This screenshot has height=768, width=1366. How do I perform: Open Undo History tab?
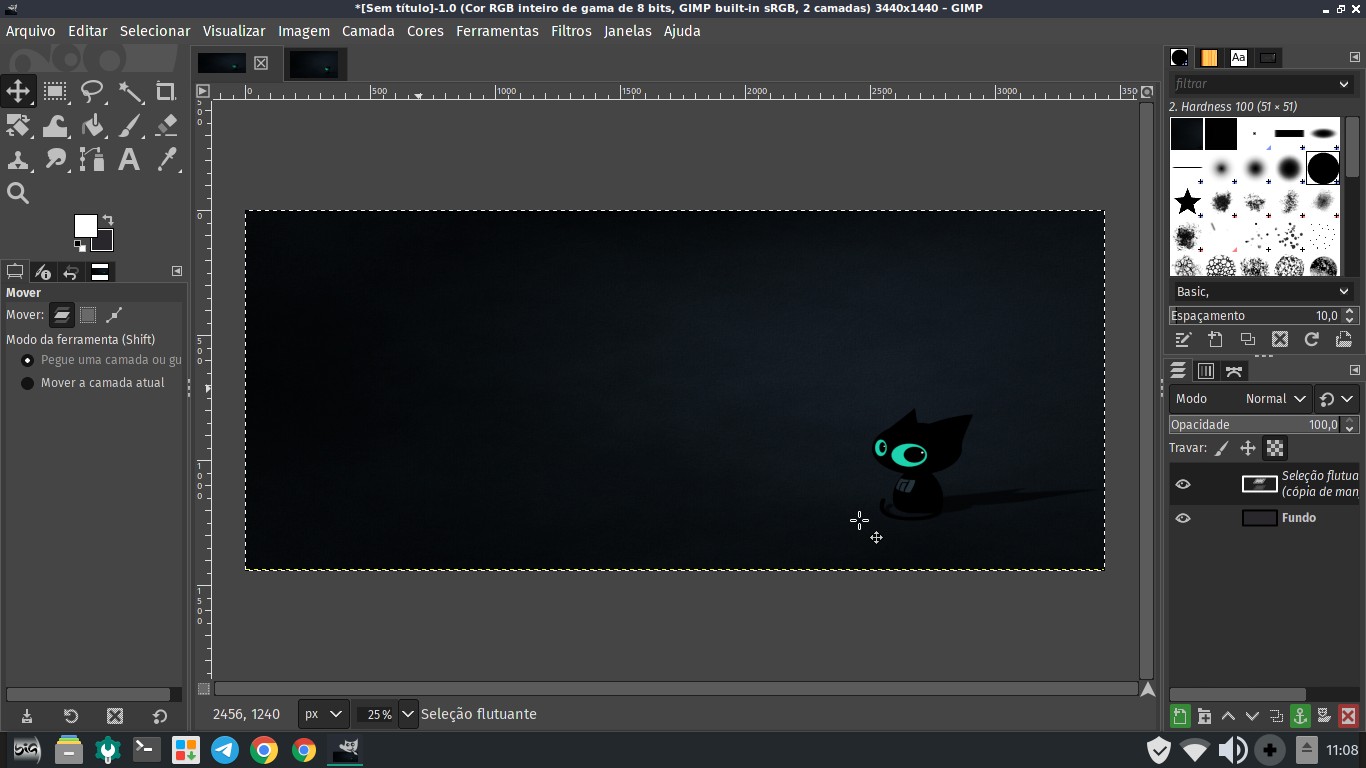(x=71, y=272)
